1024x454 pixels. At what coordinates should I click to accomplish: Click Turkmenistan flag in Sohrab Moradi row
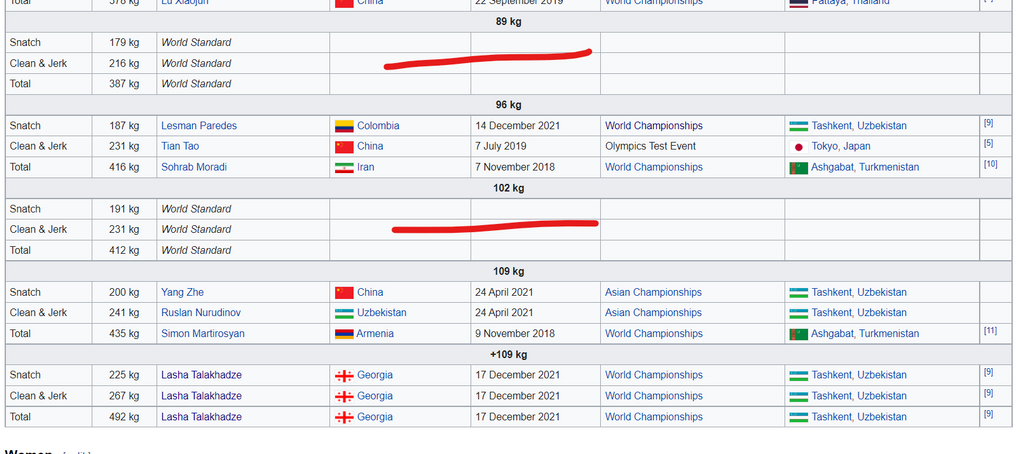tap(798, 167)
